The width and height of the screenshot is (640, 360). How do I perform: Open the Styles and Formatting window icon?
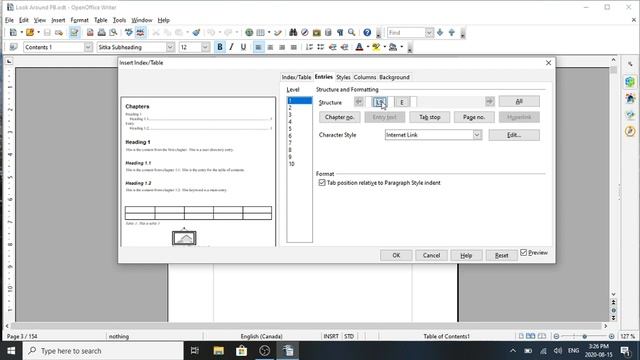[13, 47]
